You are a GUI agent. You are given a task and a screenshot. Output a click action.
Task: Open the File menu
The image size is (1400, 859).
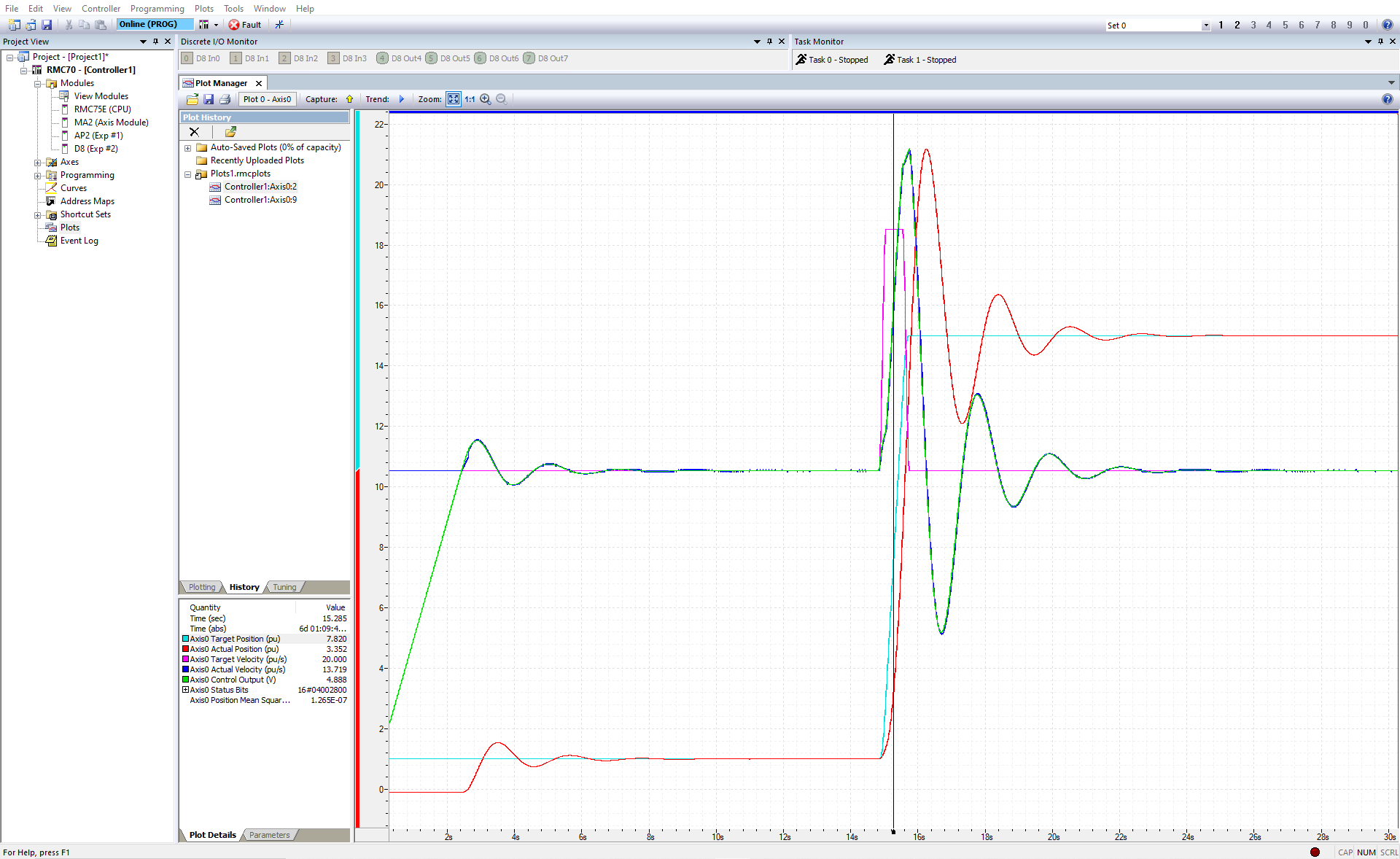(x=12, y=9)
